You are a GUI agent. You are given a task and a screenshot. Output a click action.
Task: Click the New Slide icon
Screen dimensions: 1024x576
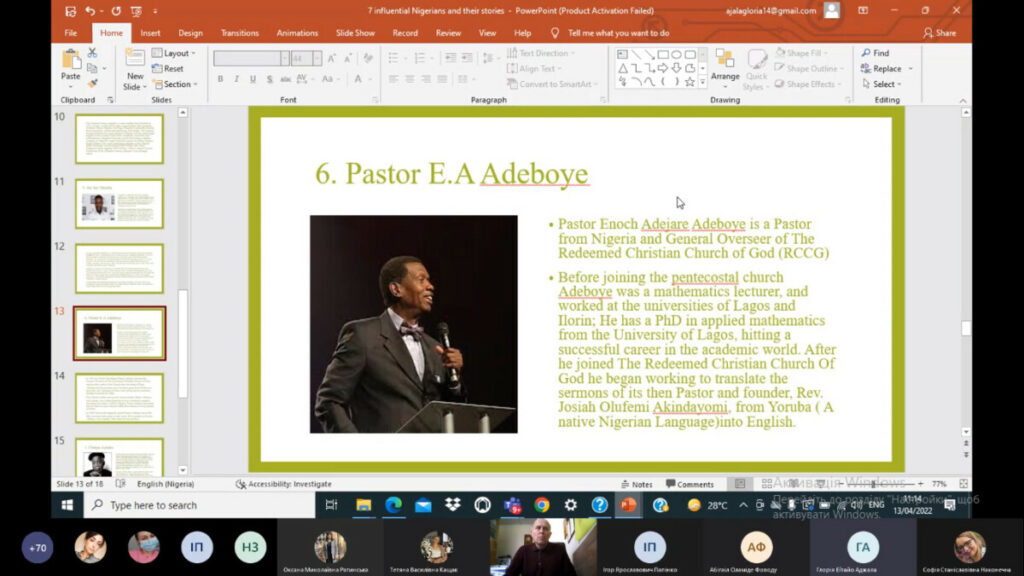(135, 62)
